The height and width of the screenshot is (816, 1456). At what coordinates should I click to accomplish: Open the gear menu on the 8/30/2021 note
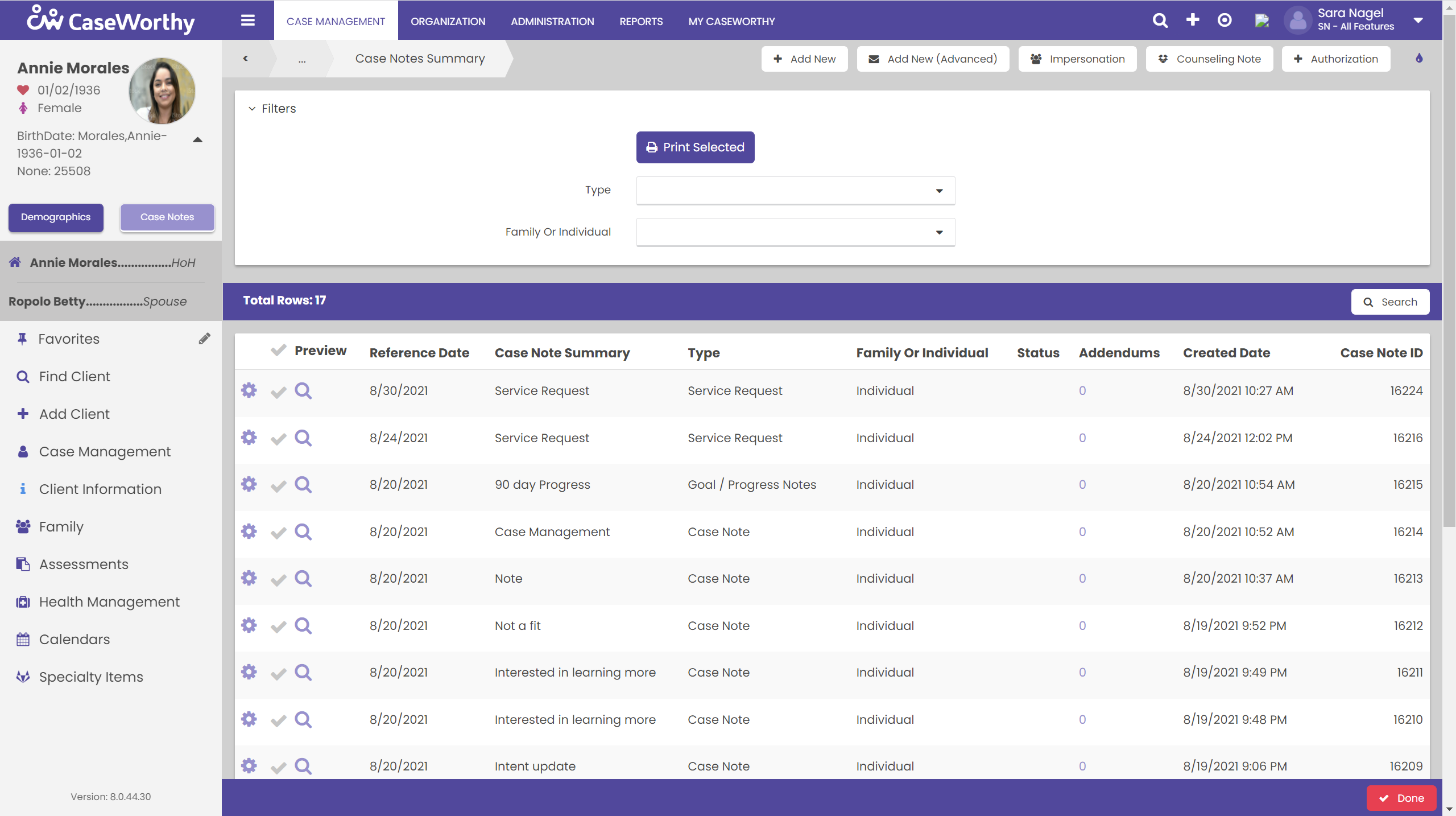(x=249, y=390)
